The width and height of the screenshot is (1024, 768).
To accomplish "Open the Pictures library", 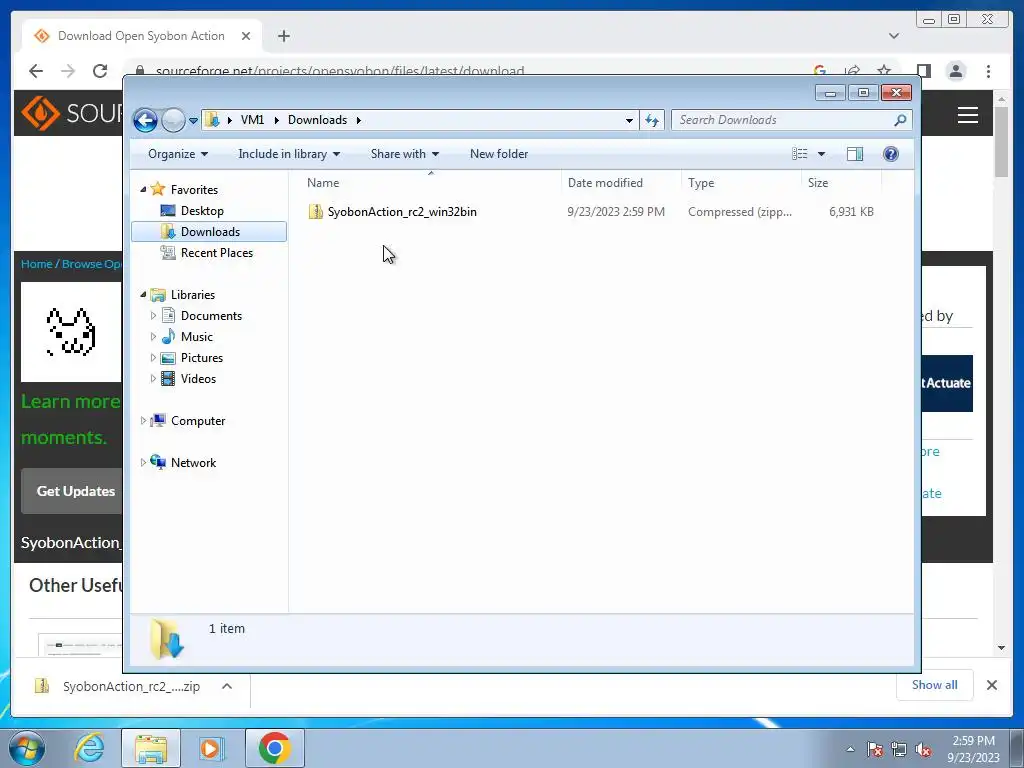I will tap(202, 358).
